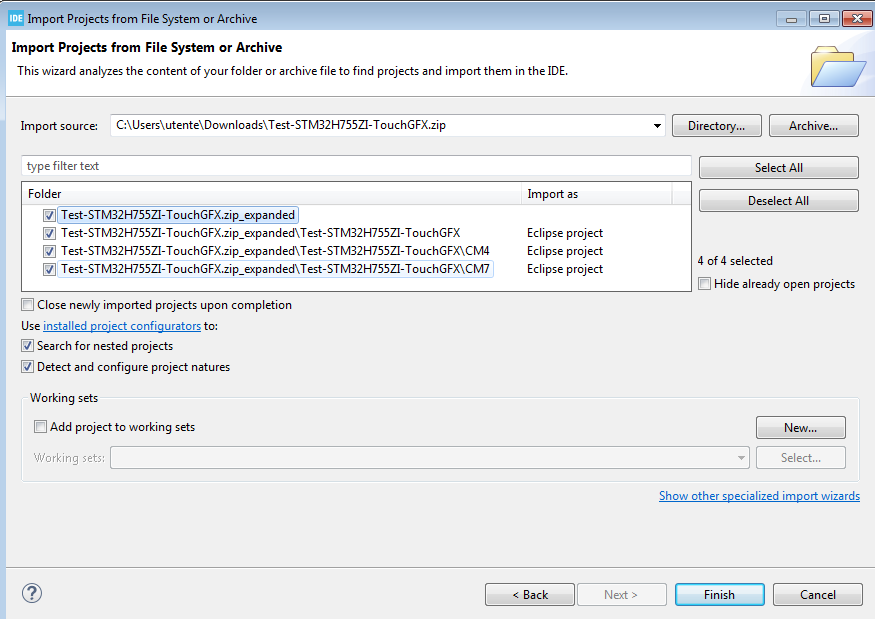Click the Directory... button
Viewport: 875px width, 619px height.
pos(717,126)
